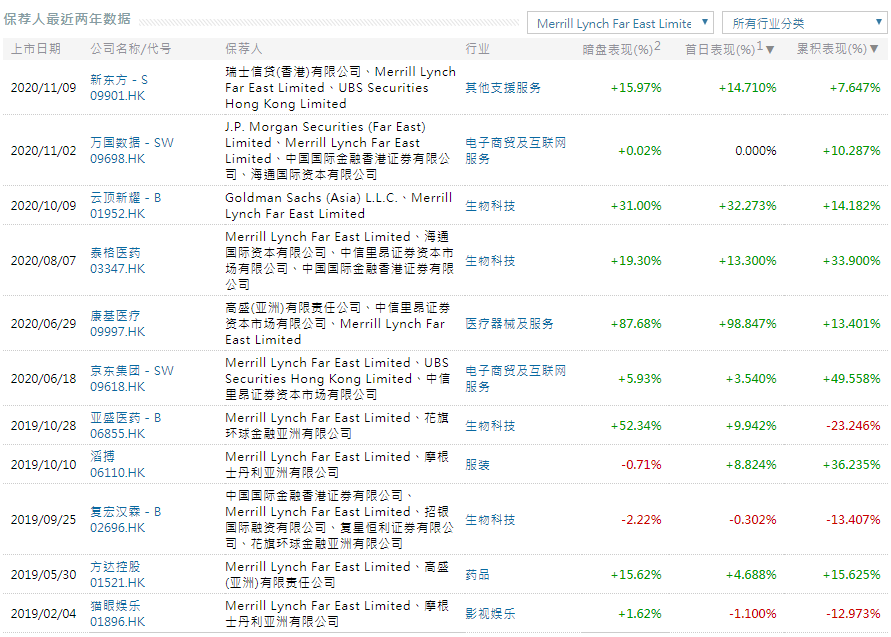Click the 保荐人 column header
Viewport: 891px width, 637px height.
point(244,49)
